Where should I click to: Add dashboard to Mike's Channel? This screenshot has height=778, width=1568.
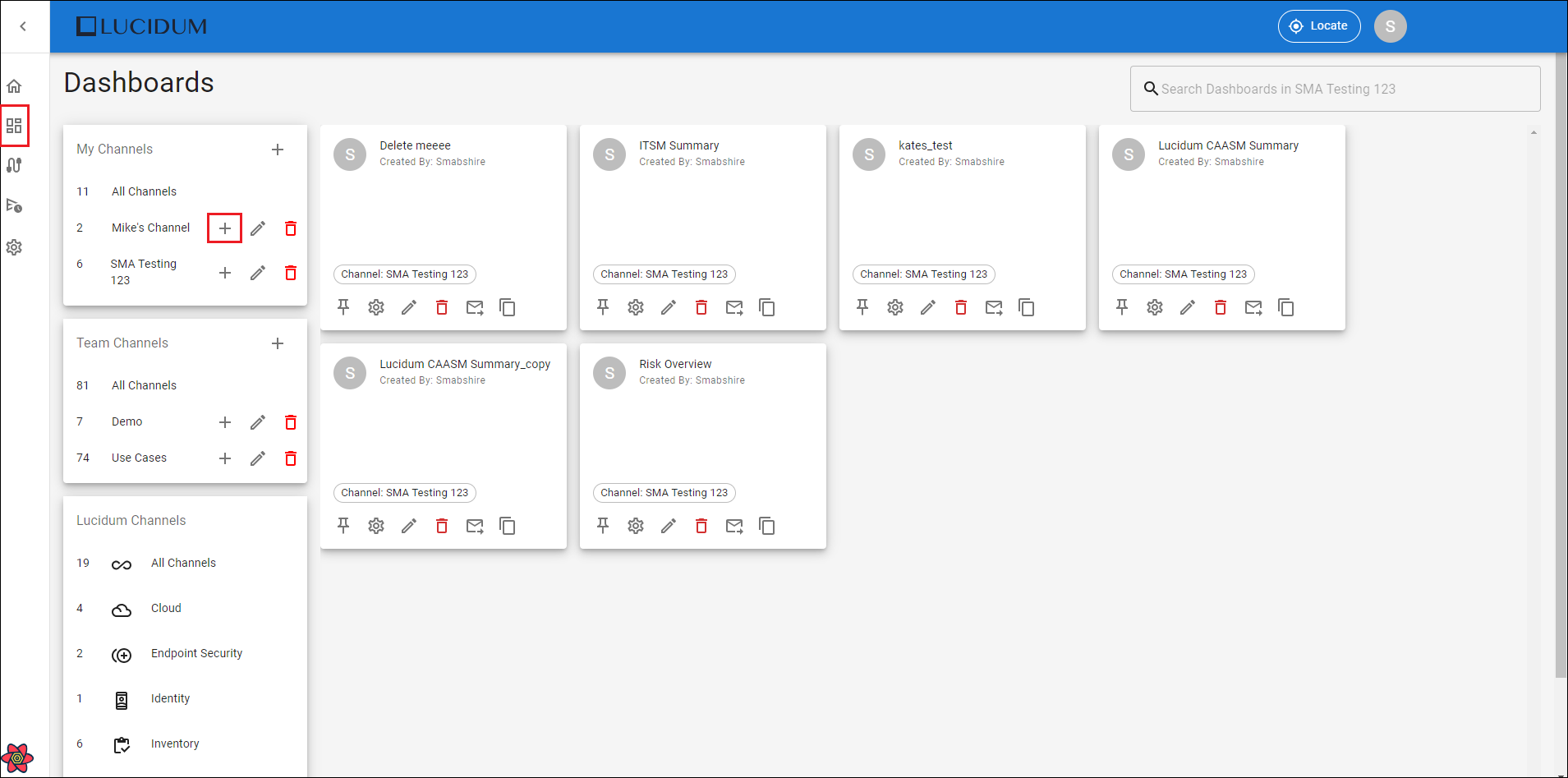tap(225, 228)
